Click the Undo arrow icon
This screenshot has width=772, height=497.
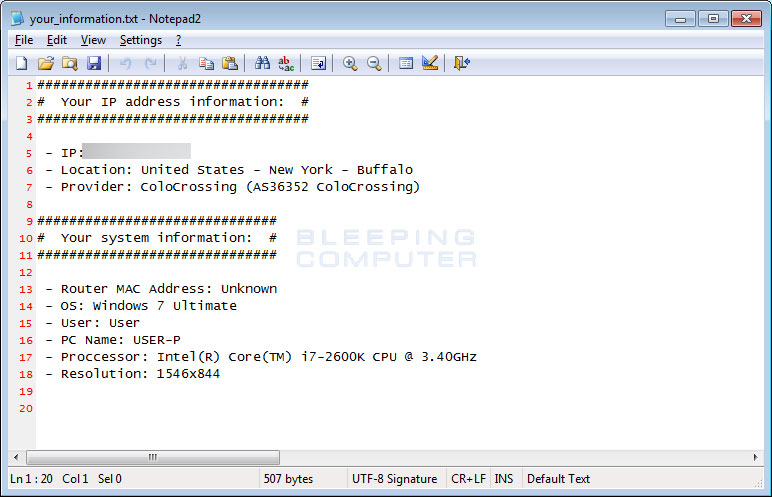coord(126,63)
